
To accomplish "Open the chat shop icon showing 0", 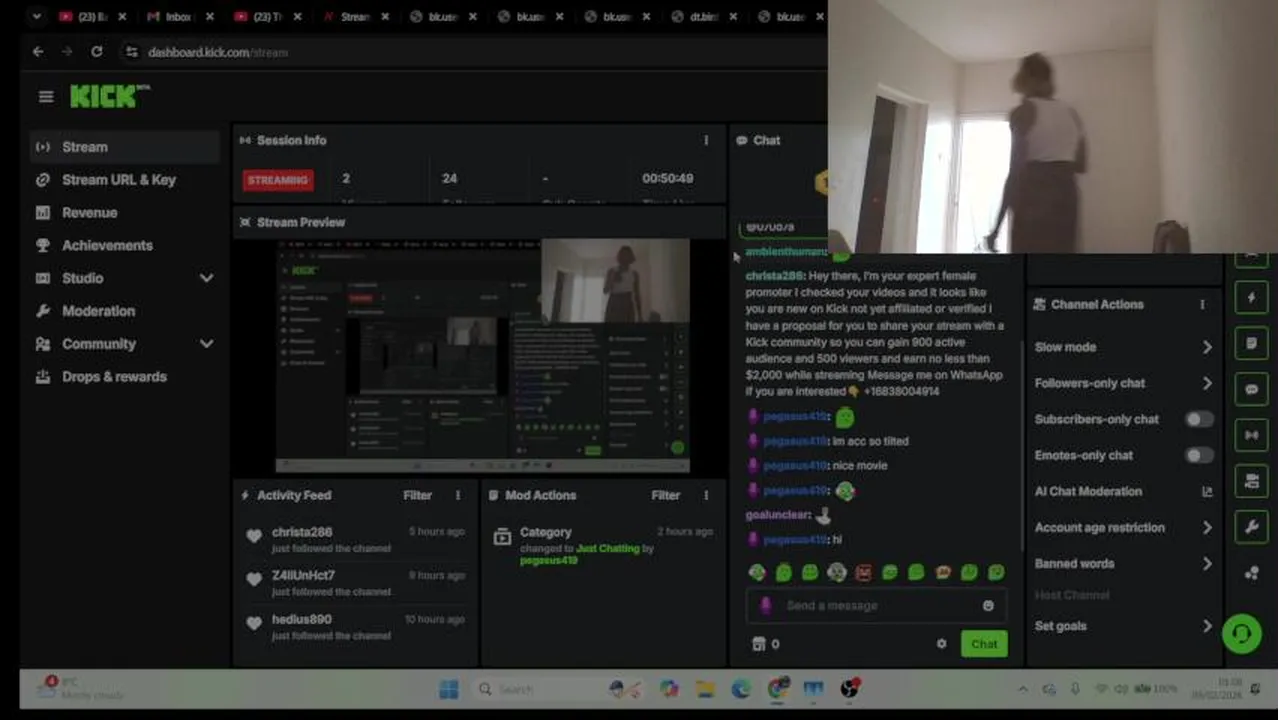I will [765, 644].
